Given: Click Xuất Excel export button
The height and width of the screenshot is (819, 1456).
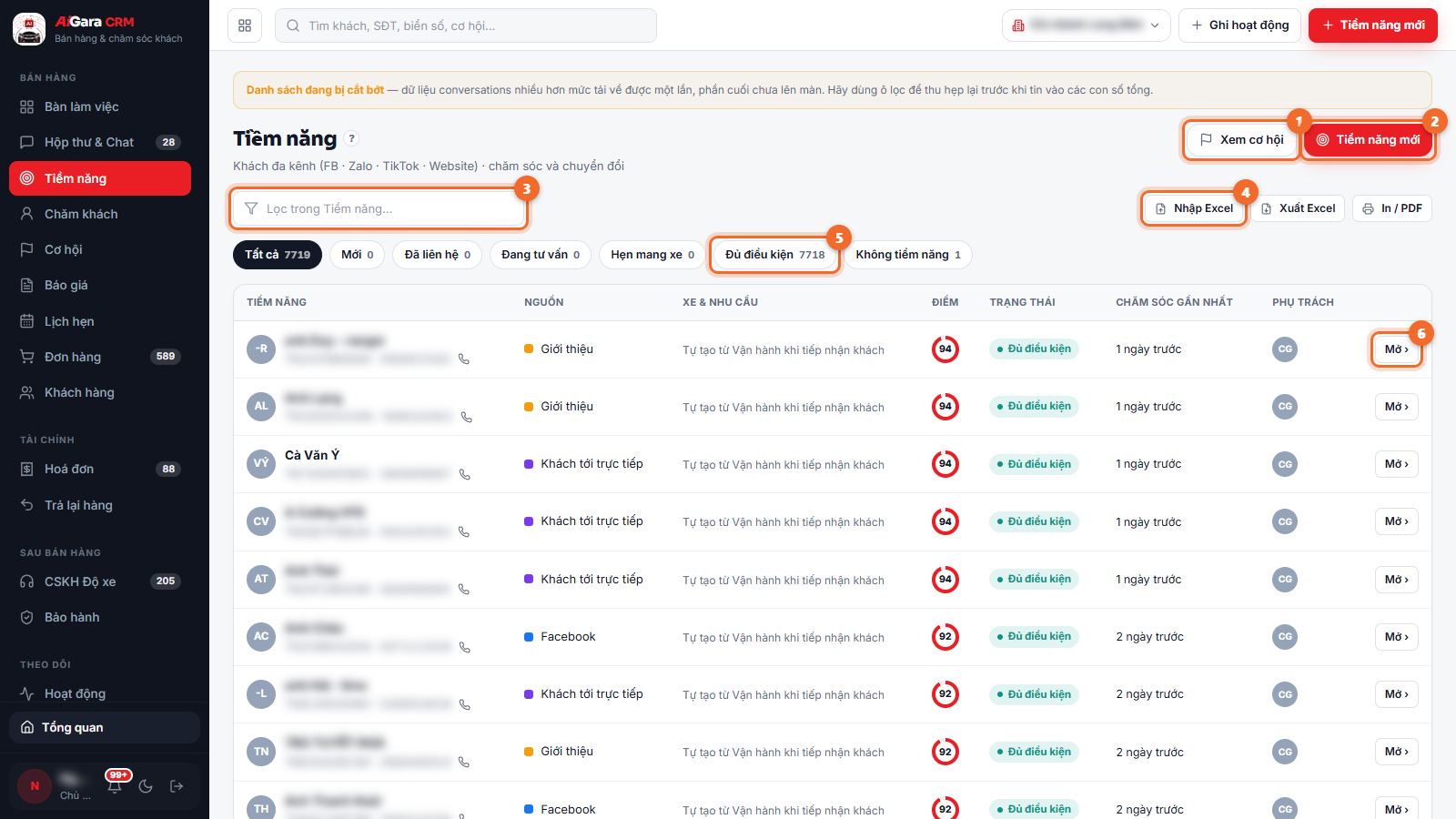Looking at the screenshot, I should (1298, 208).
